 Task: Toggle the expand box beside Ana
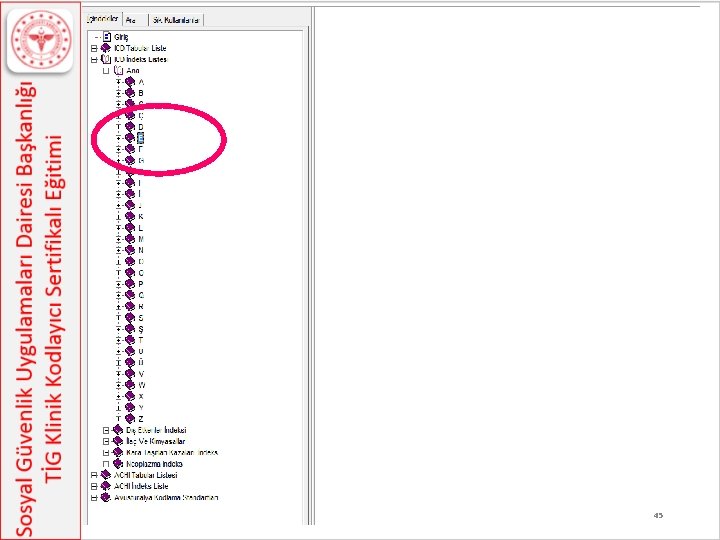pyautogui.click(x=106, y=71)
